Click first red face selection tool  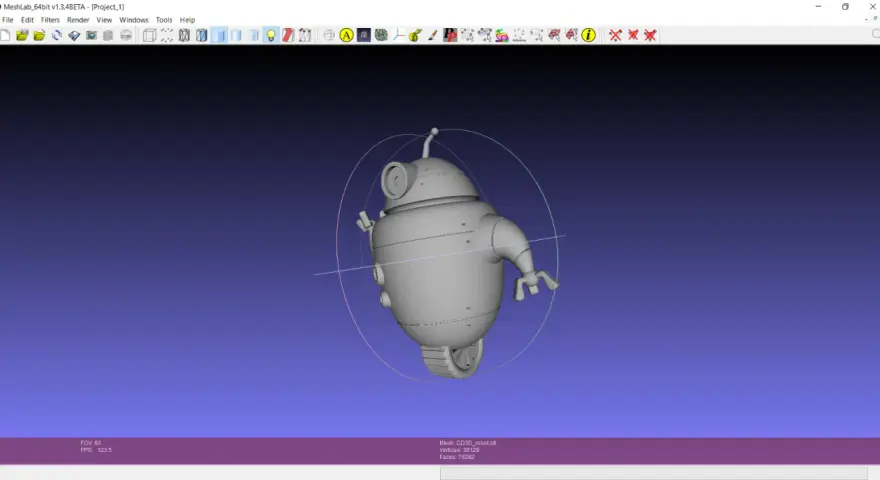tap(554, 35)
